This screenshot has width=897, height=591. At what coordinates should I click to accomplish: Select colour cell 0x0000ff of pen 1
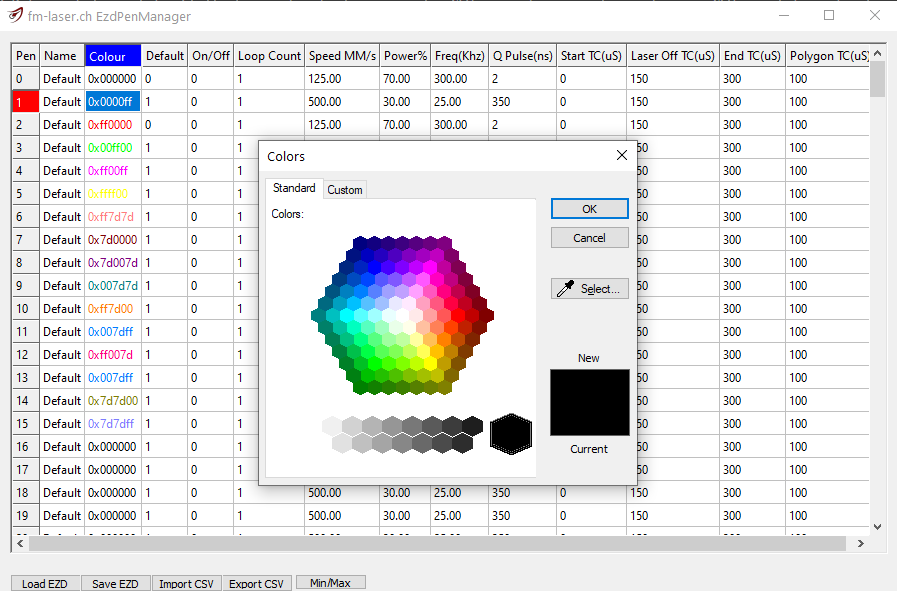coord(113,102)
